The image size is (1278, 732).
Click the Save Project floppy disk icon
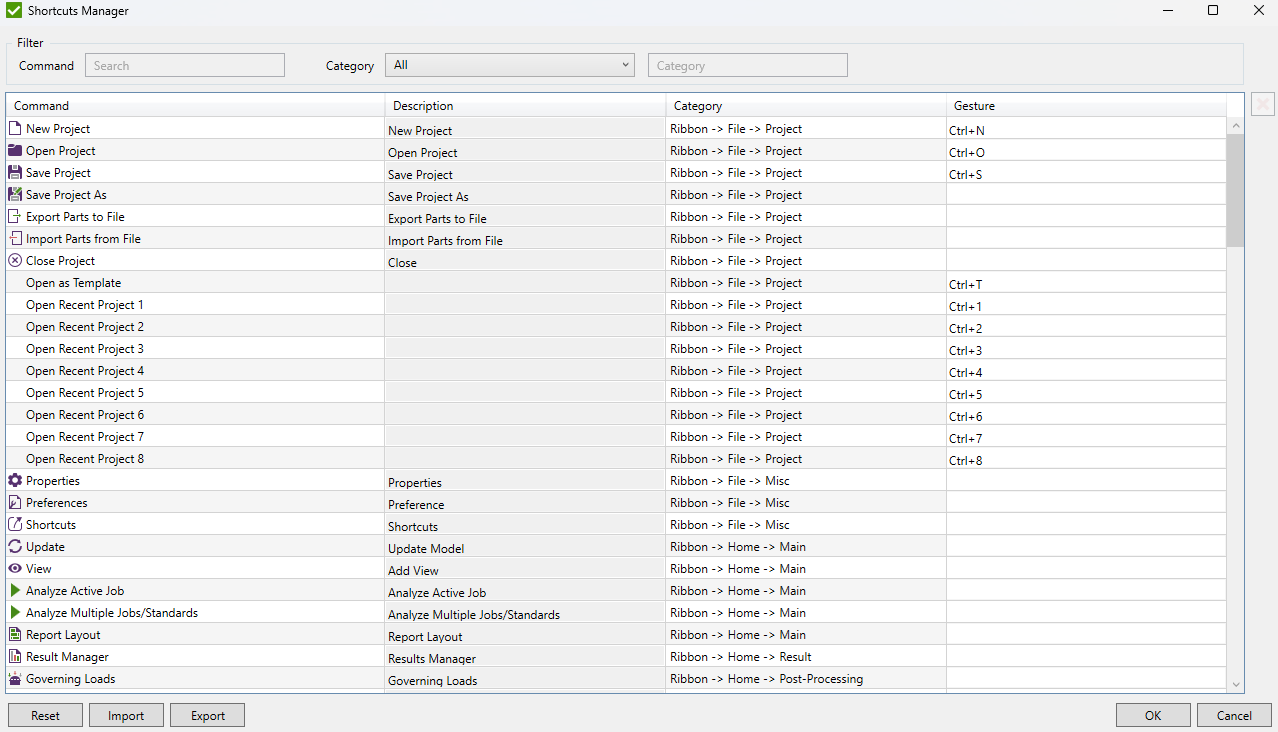15,172
